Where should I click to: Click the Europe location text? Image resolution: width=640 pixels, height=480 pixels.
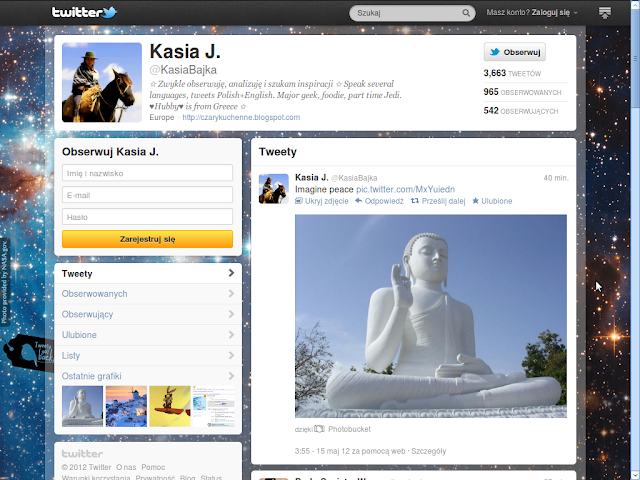[x=162, y=118]
